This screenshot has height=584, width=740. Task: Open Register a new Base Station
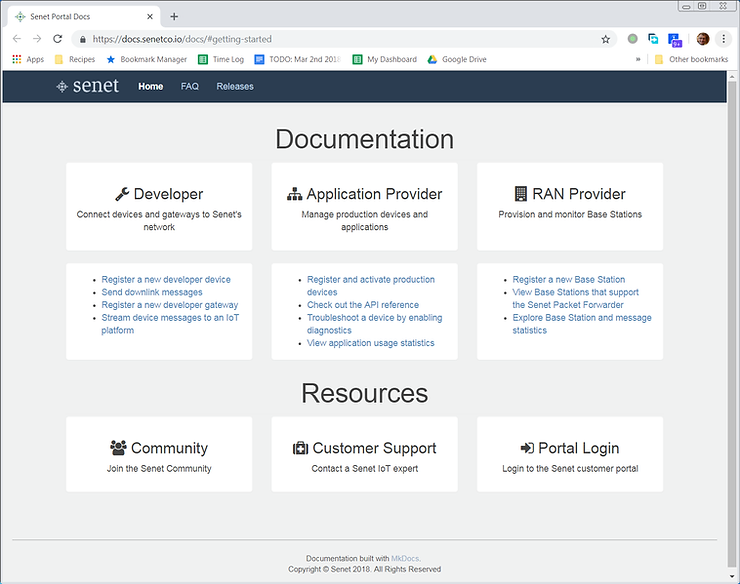pyautogui.click(x=569, y=279)
